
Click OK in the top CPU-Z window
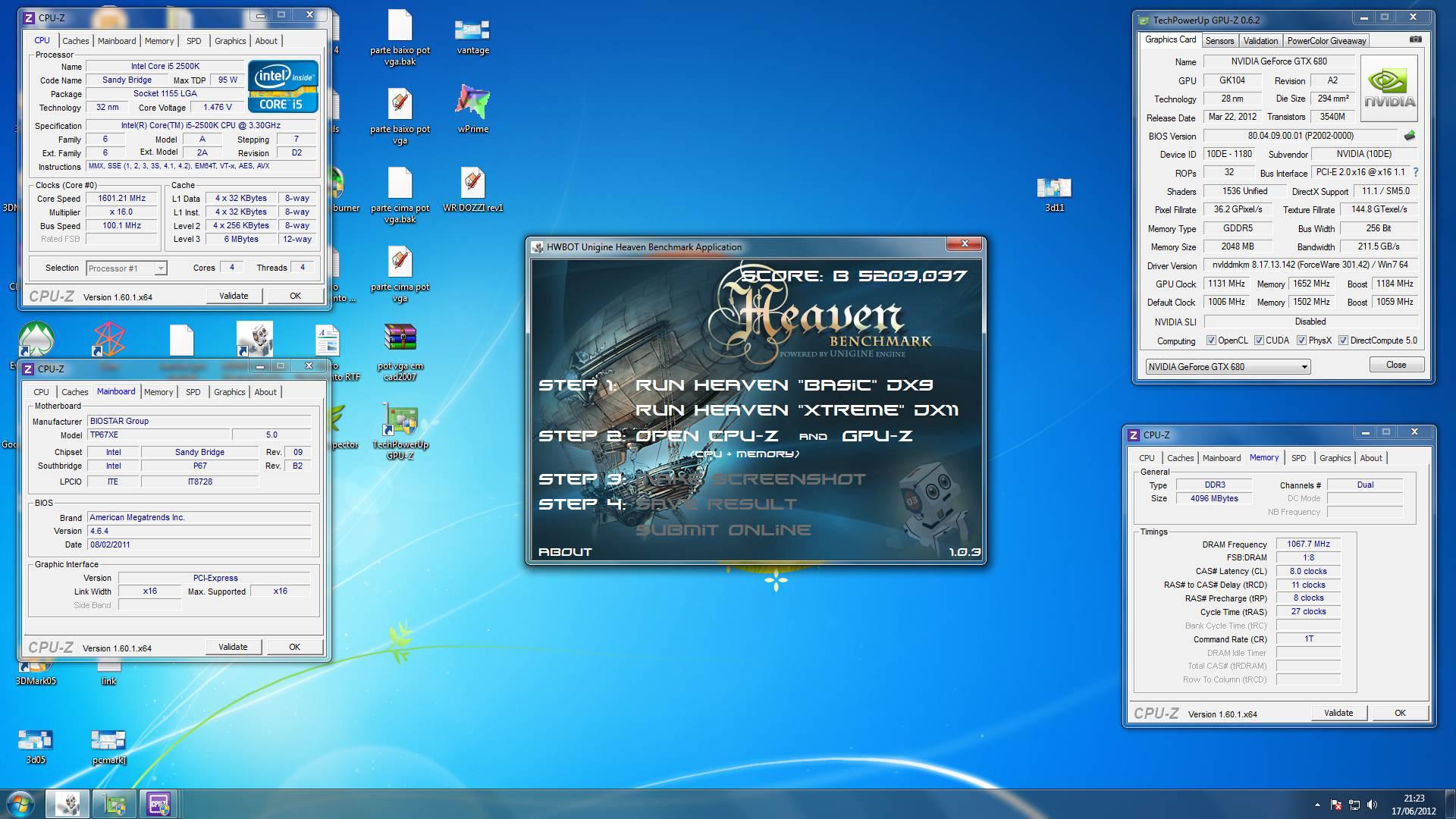295,296
